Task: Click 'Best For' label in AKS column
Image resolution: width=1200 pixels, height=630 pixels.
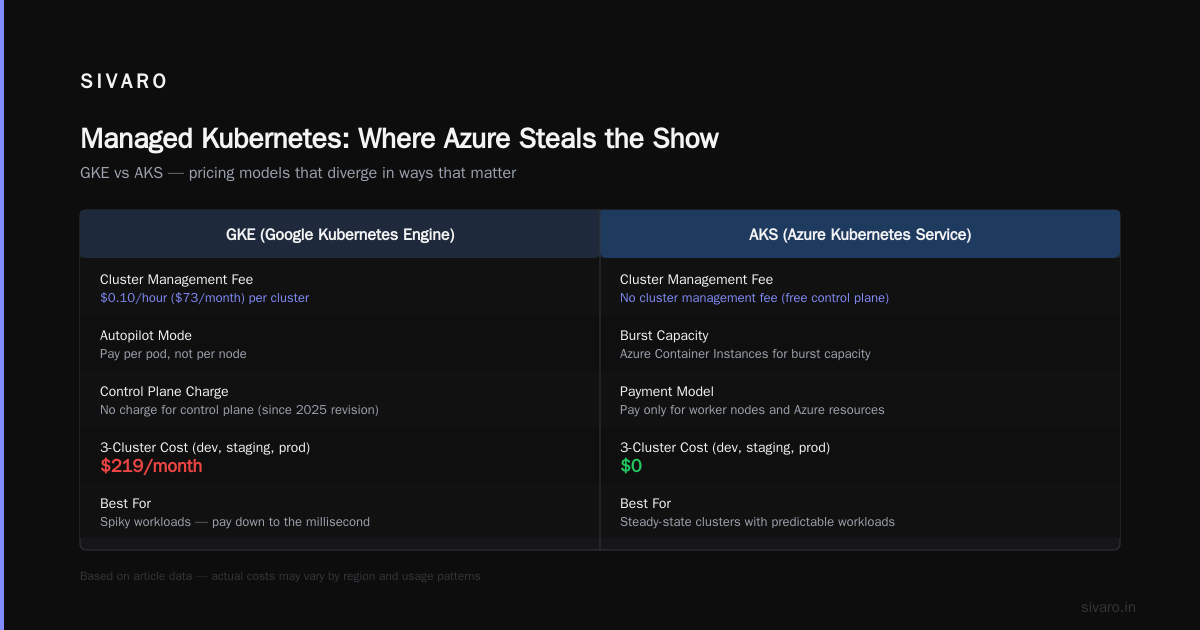Action: coord(645,503)
